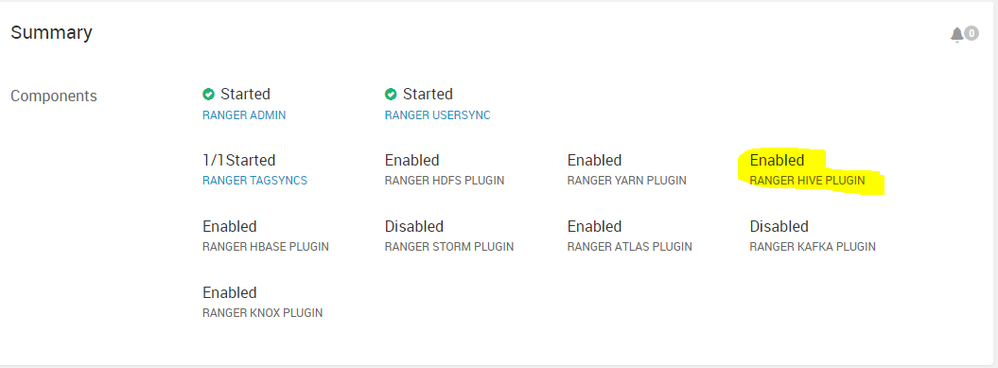
Task: Click the Enabled status above Hive plugin
Action: [777, 160]
